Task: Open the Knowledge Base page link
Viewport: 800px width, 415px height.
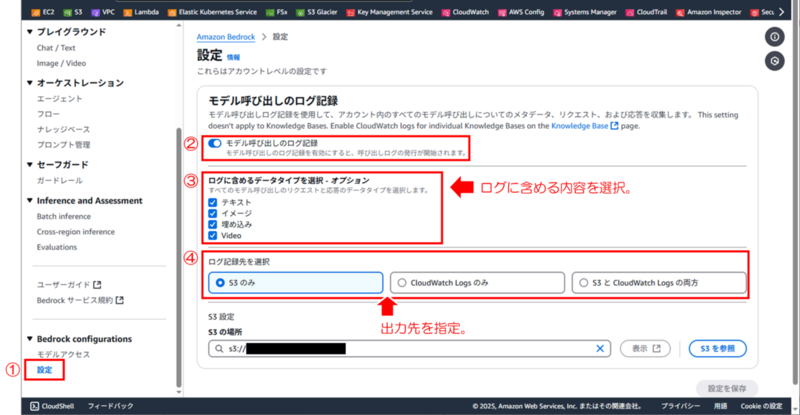Action: pyautogui.click(x=584, y=126)
